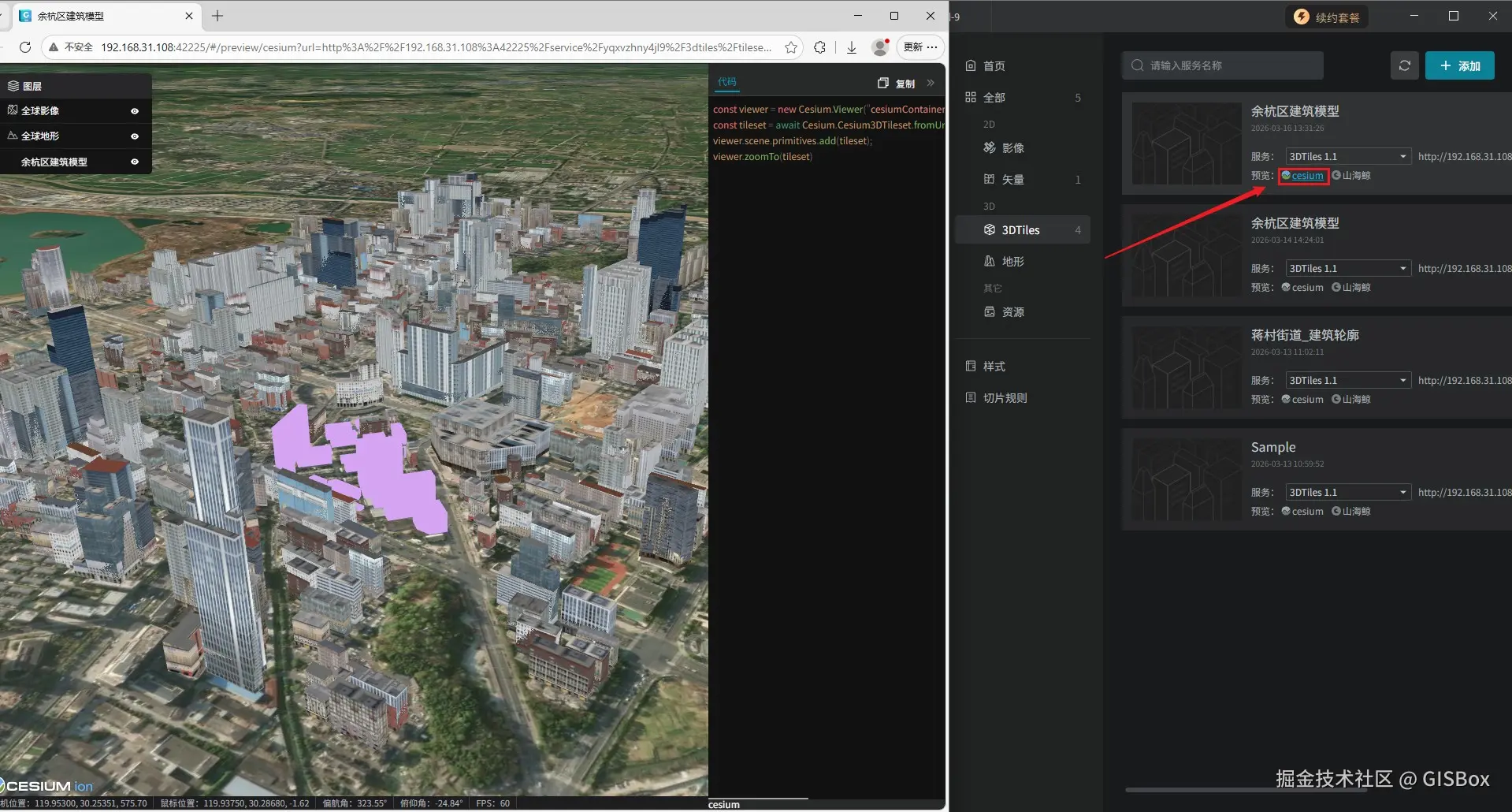Collapse the code panel with double chevron
This screenshot has height=812, width=1512.
[x=931, y=83]
